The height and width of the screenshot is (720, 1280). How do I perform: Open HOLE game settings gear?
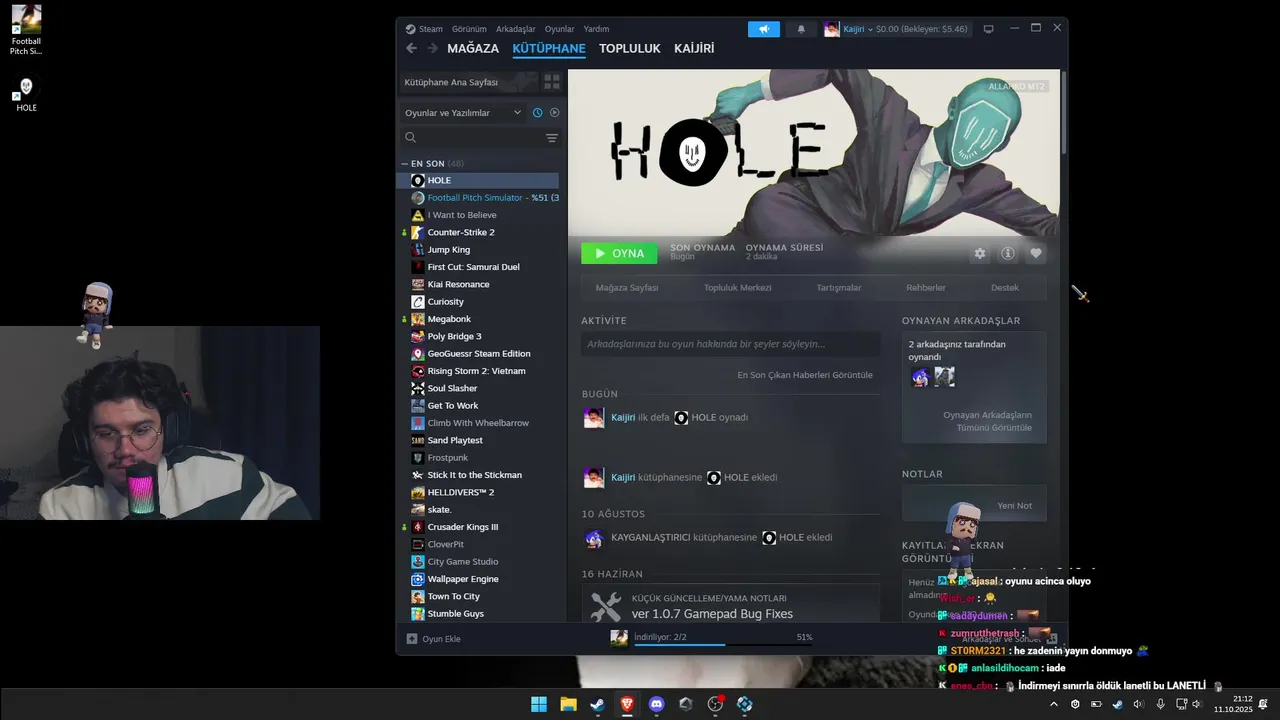click(980, 254)
